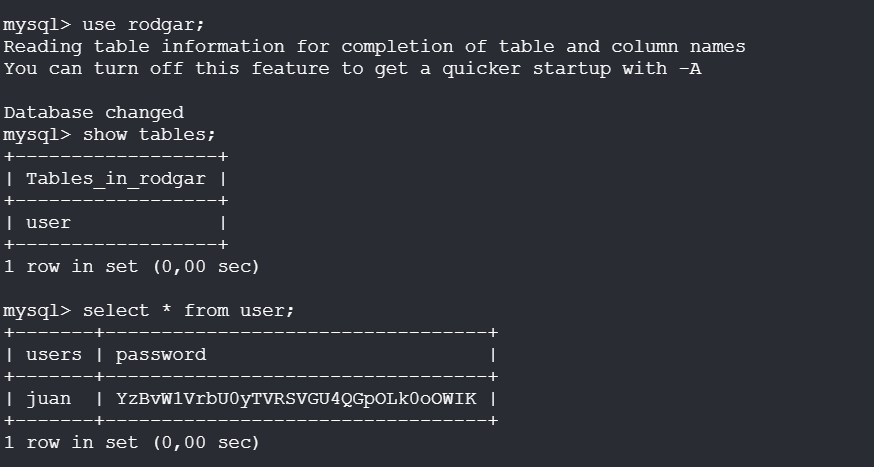Click the 'Database changed' message
Viewport: 874px width, 467px height.
(x=93, y=112)
